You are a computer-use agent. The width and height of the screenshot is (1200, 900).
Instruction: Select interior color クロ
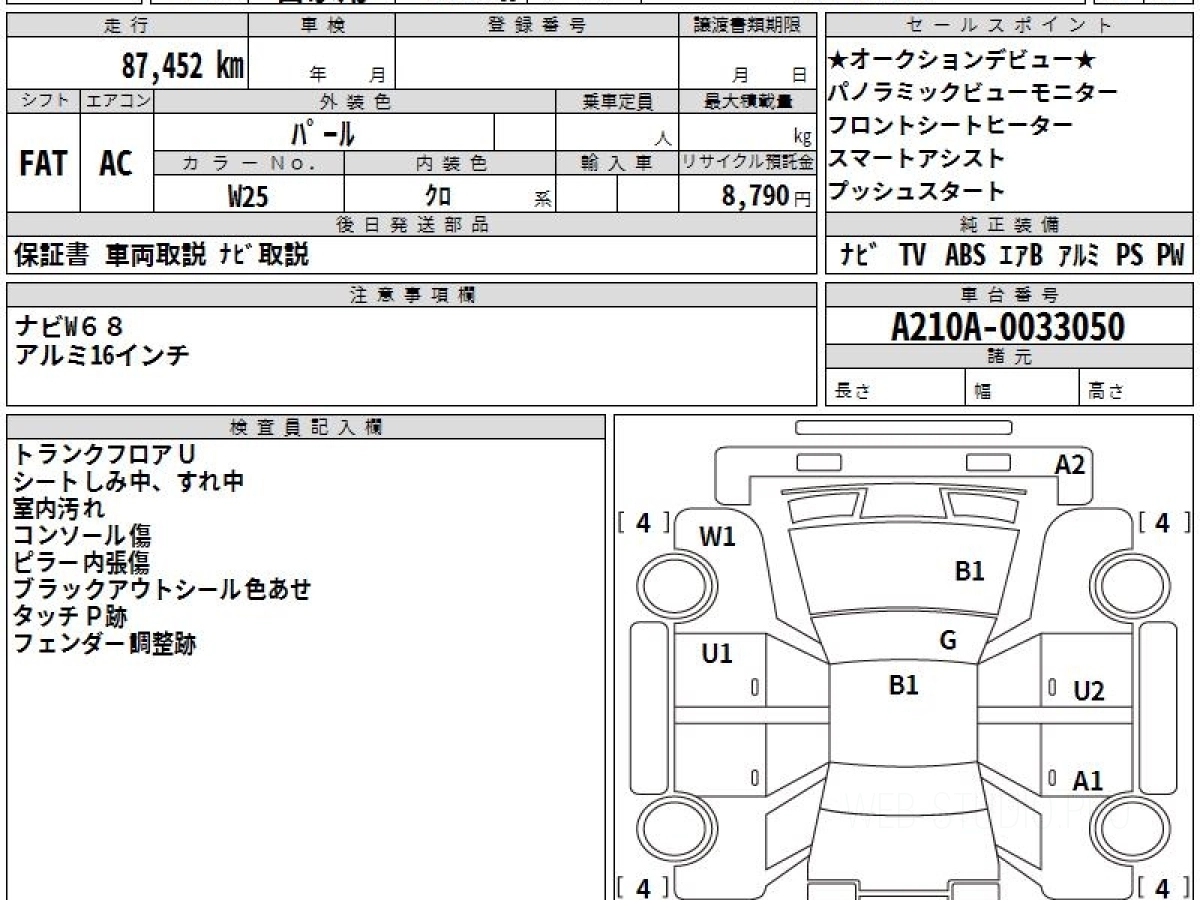(x=438, y=196)
